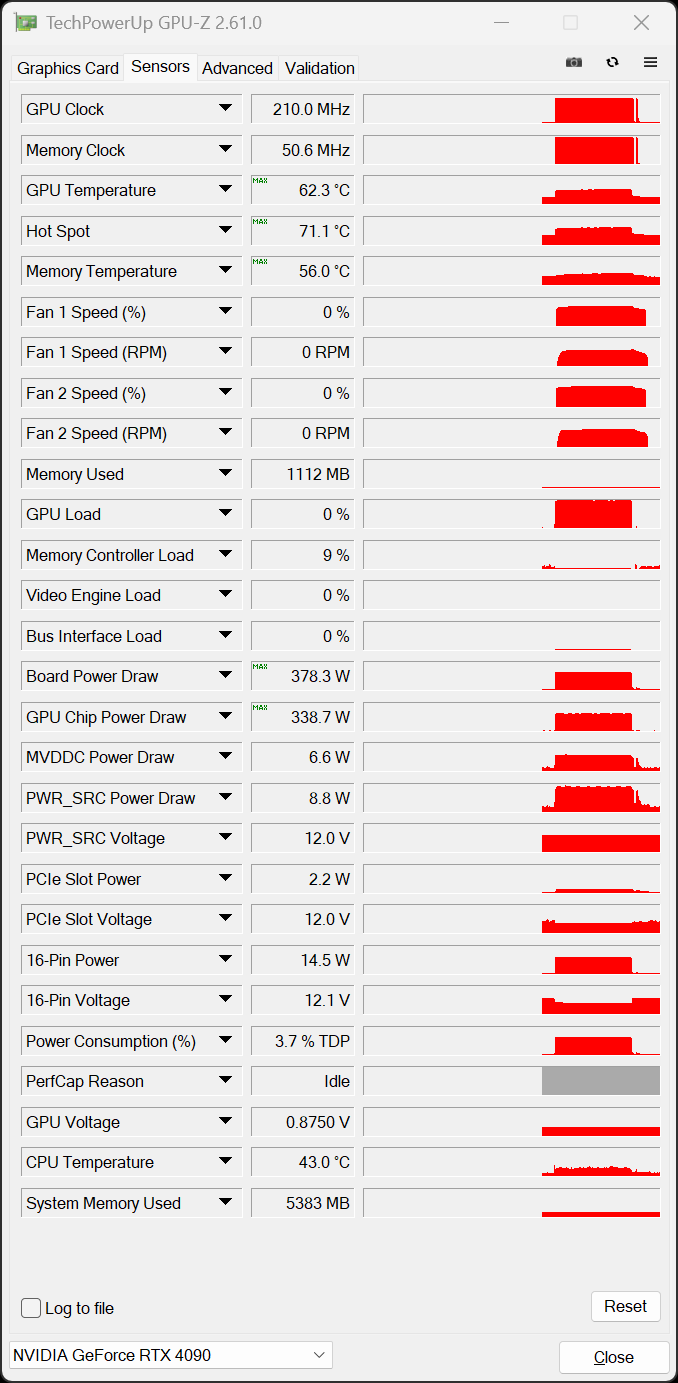Click the screenshot camera icon
The height and width of the screenshot is (1383, 678).
coord(573,62)
